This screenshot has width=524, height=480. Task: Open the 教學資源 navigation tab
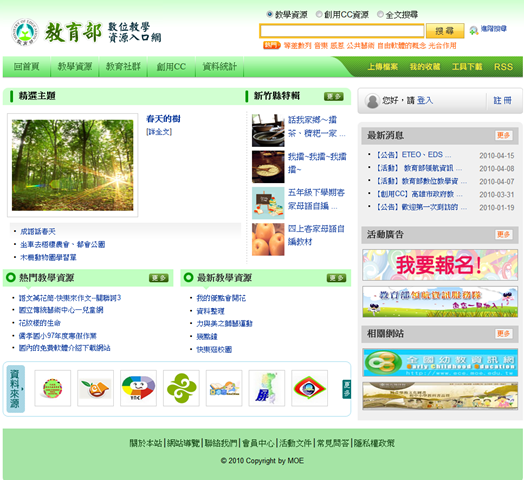pos(75,67)
